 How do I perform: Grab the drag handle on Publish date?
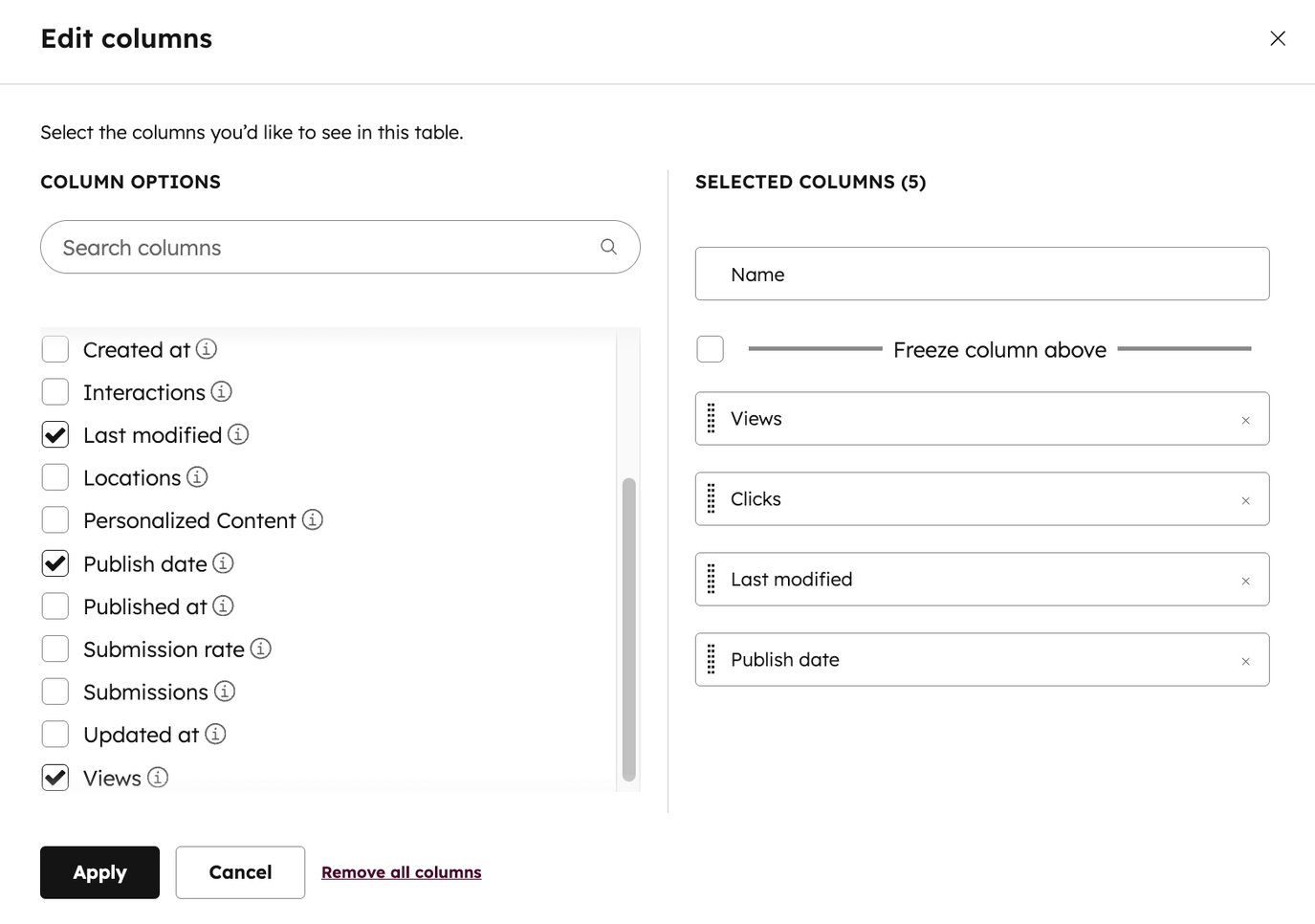coord(711,659)
